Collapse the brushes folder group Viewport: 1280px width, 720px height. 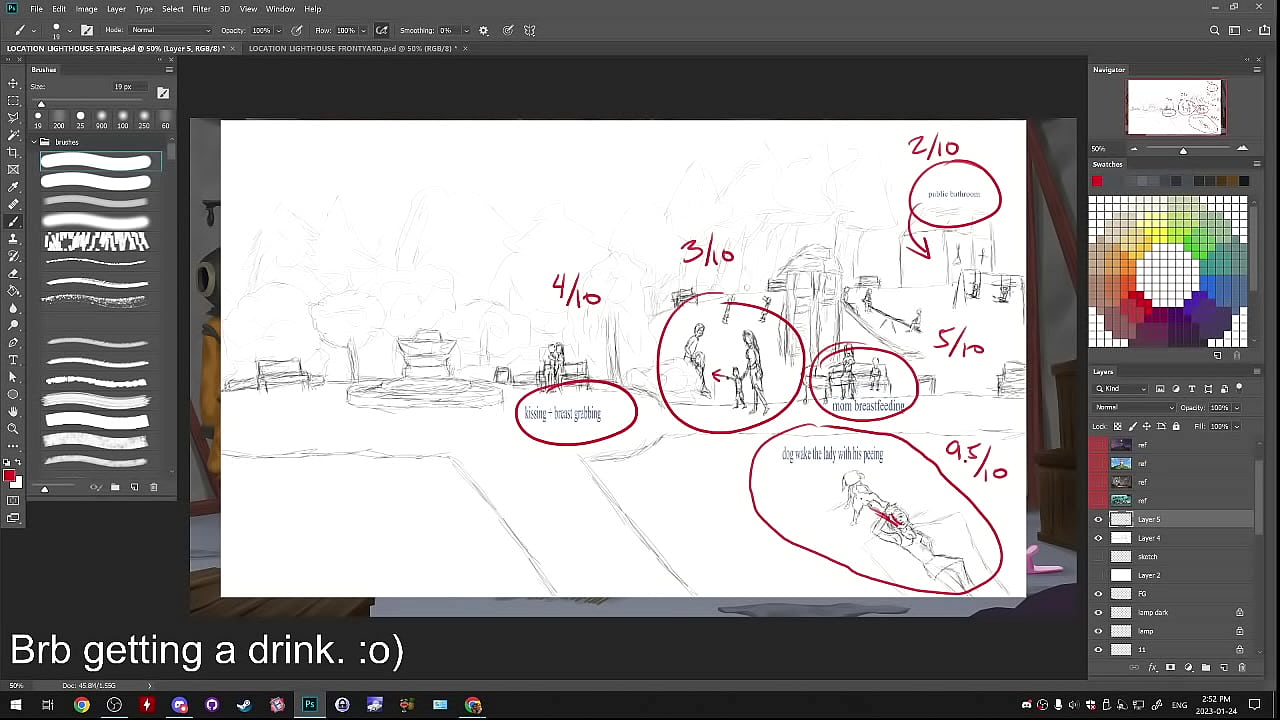coord(34,142)
